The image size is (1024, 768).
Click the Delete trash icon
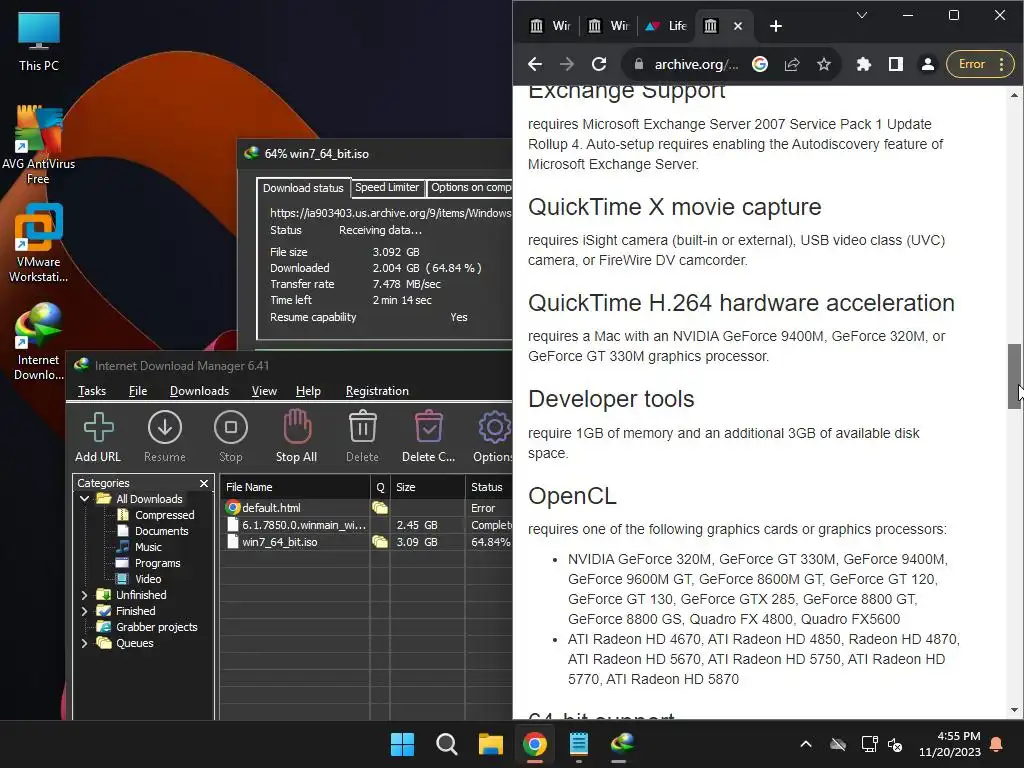coord(362,427)
